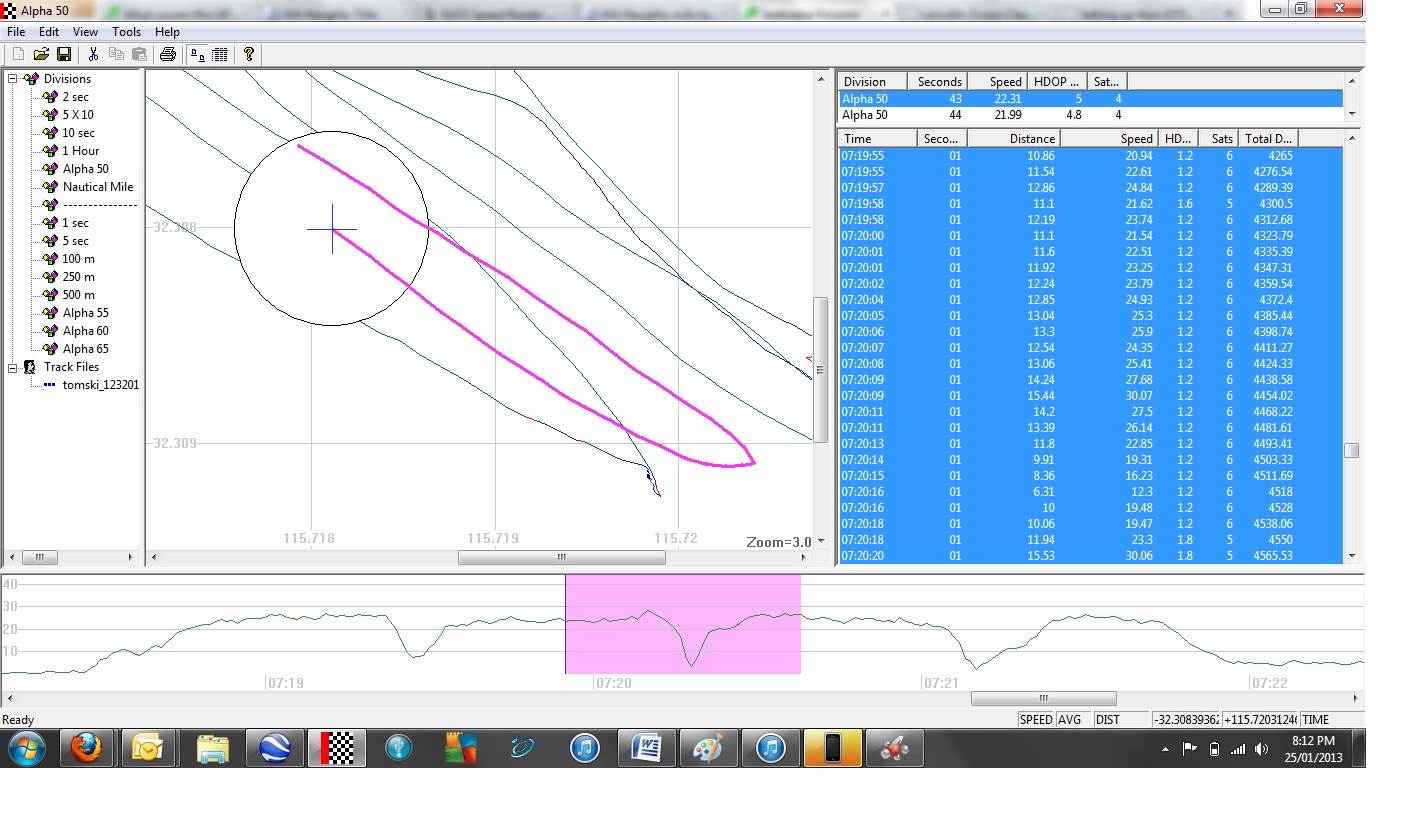Viewport: 1402px width, 830px height.
Task: Toggle the details list view button
Action: tap(219, 54)
